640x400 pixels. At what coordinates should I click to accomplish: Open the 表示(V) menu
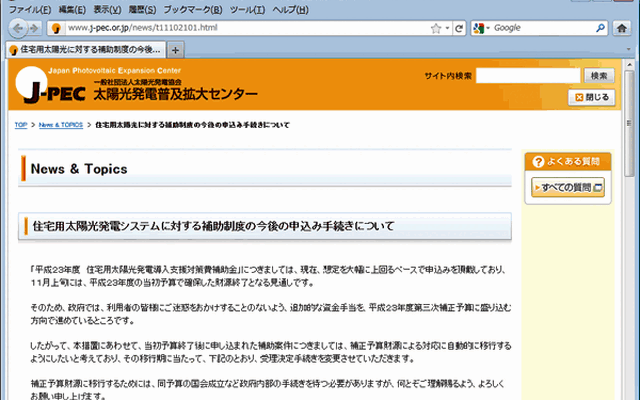107,9
